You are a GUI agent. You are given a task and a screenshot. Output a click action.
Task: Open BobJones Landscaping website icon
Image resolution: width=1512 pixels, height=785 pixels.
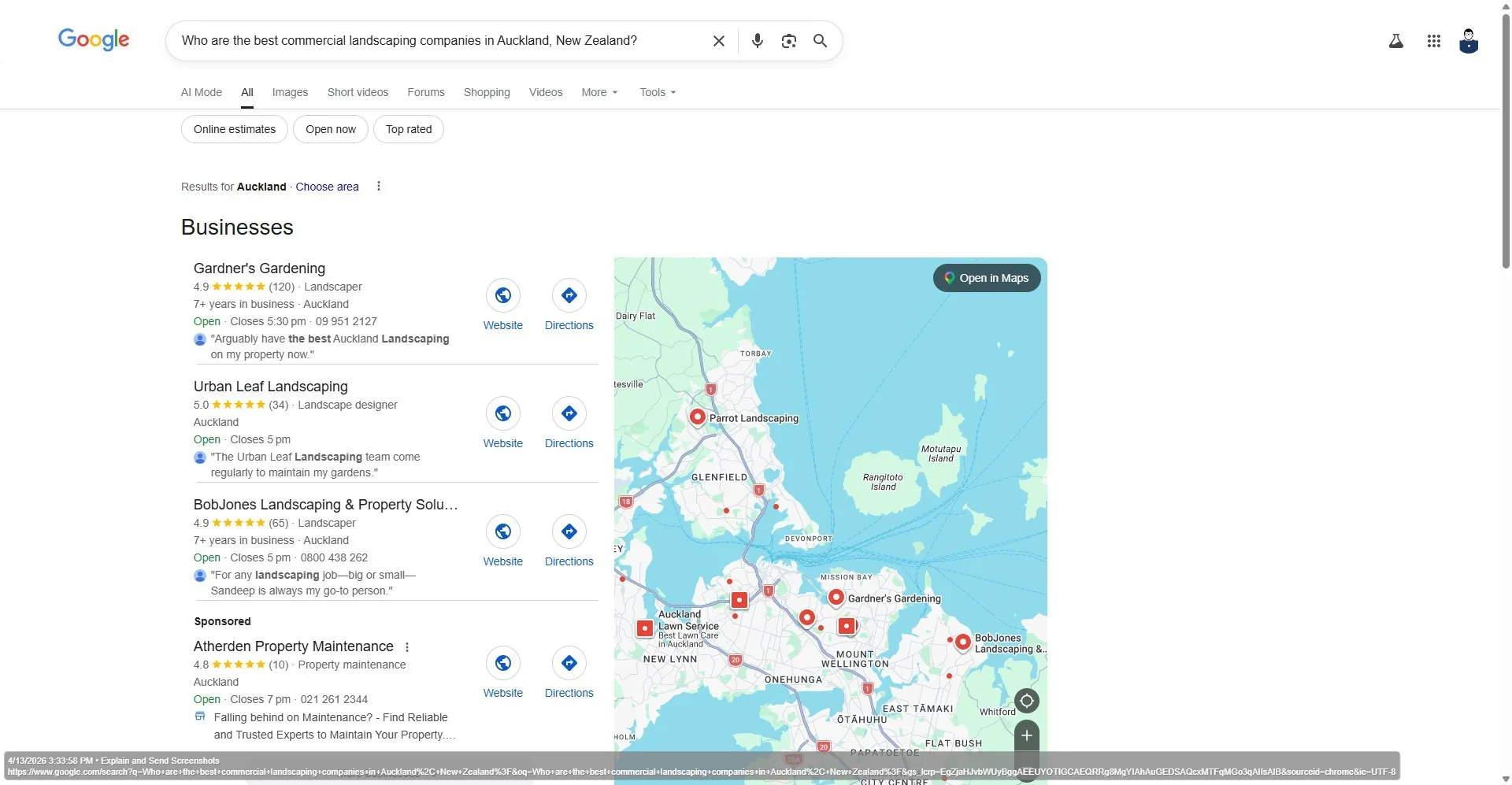tap(503, 531)
